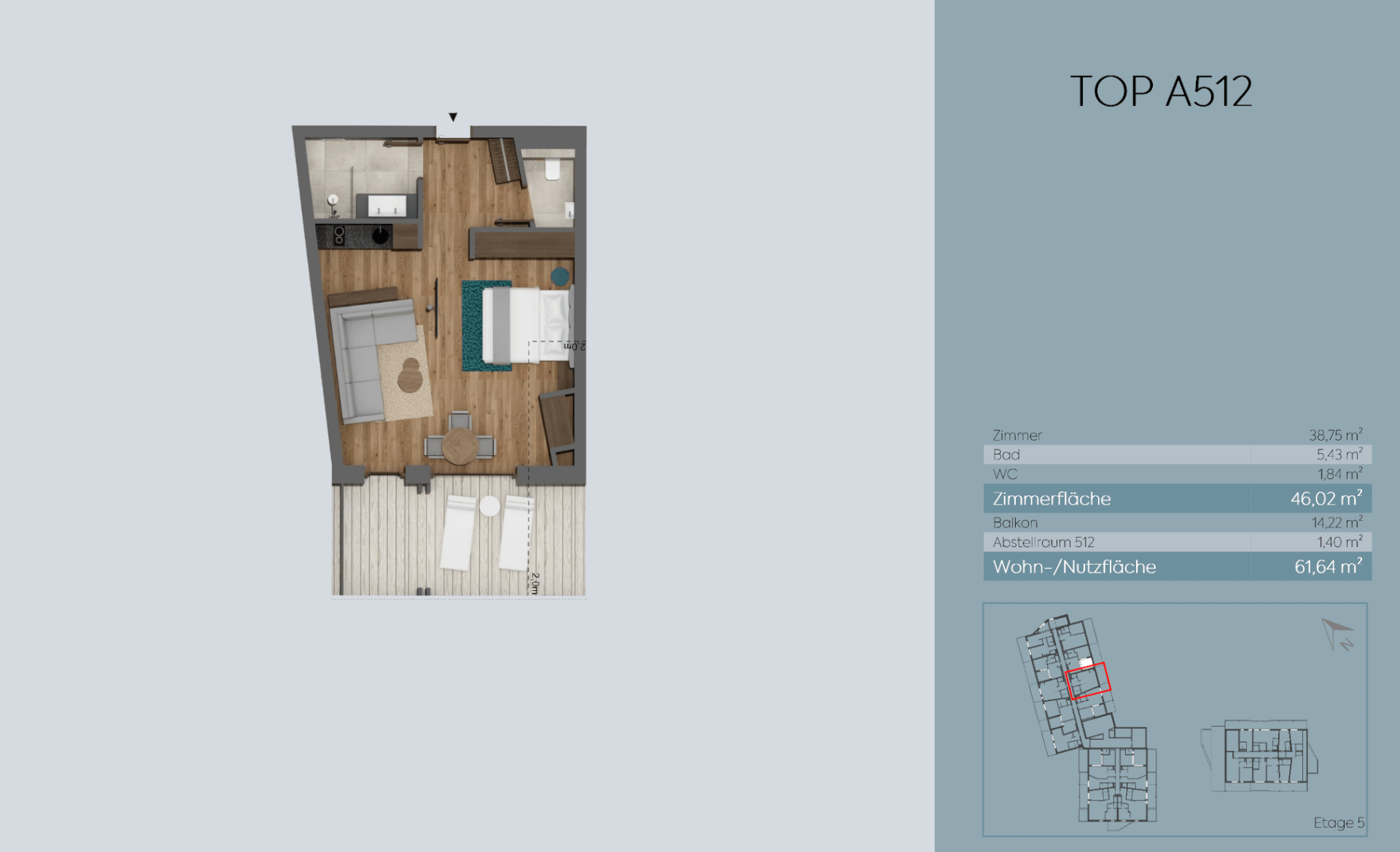Click the right balcony sun lounger
The image size is (1400, 852).
pos(517,533)
